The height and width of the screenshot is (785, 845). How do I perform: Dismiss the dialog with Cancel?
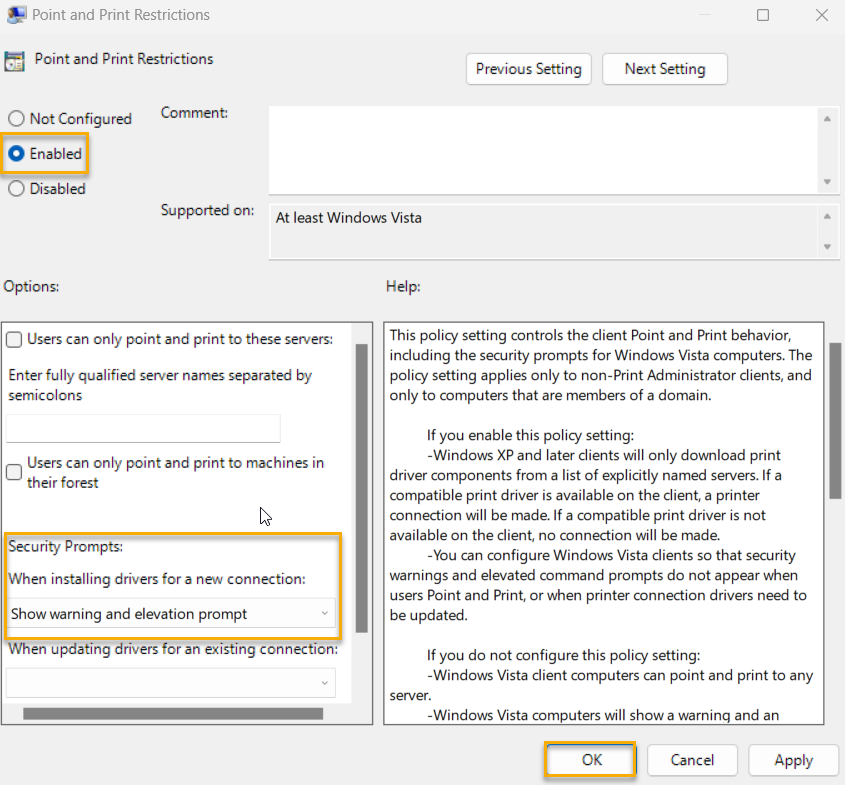click(692, 760)
